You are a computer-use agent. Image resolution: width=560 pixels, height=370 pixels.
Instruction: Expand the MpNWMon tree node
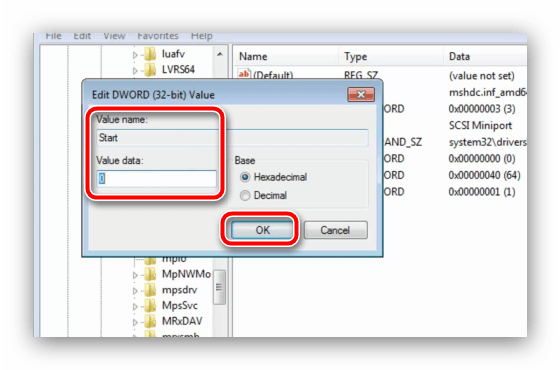click(135, 275)
